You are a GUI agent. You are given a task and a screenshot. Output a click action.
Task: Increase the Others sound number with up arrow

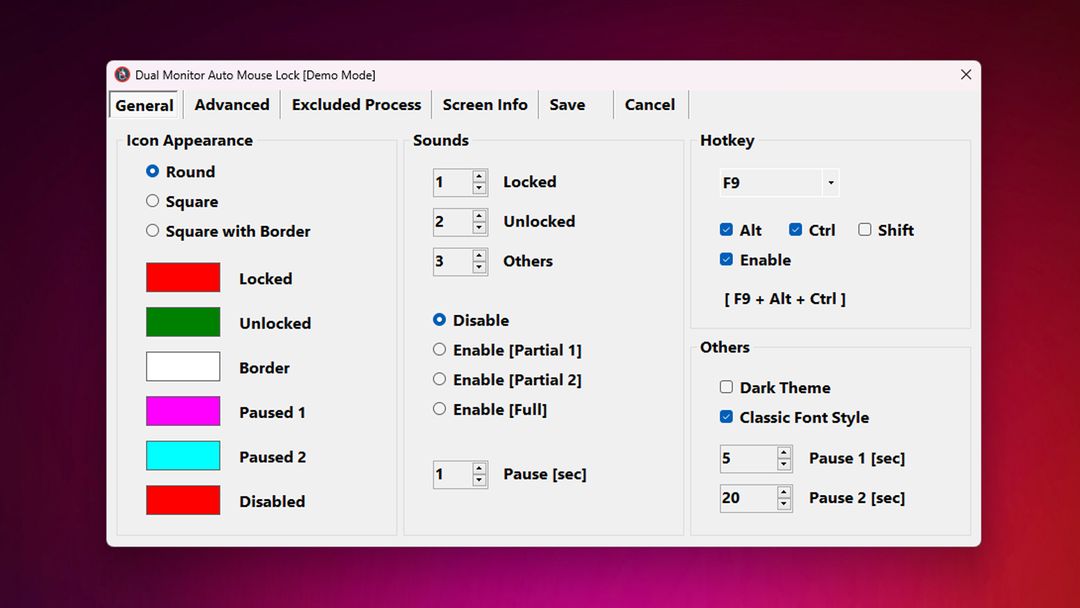479,255
